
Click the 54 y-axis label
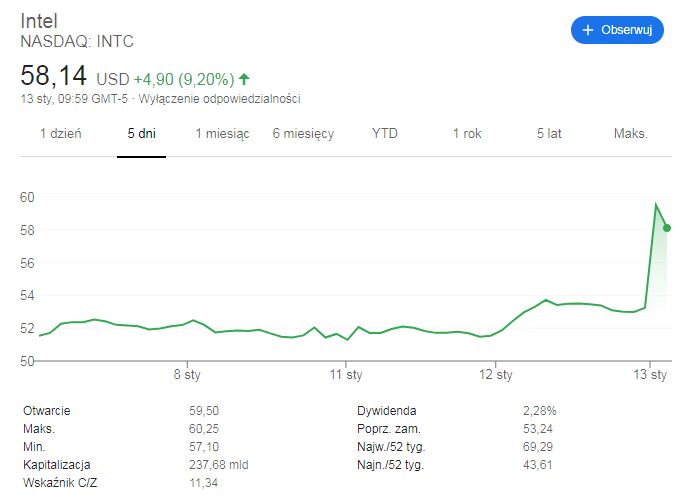27,296
